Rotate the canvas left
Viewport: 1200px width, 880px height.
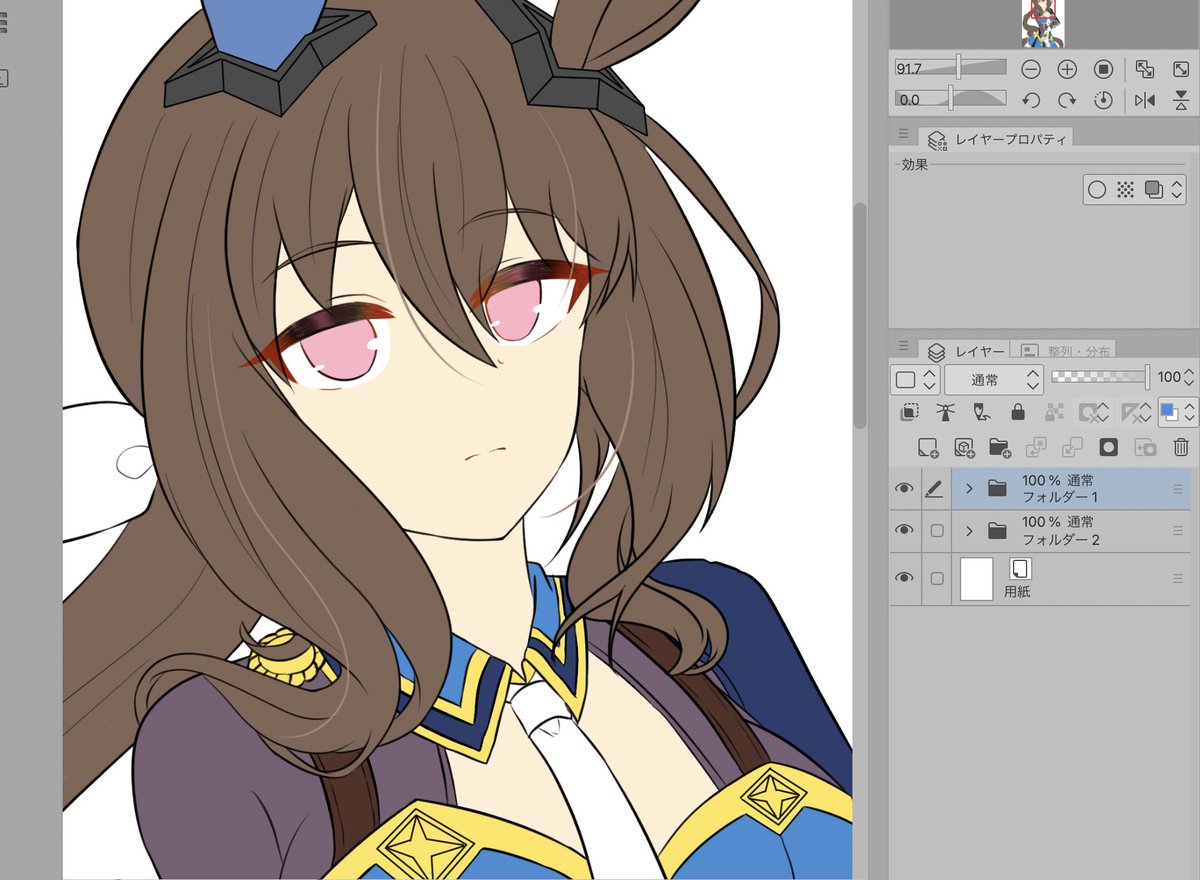pyautogui.click(x=1031, y=100)
